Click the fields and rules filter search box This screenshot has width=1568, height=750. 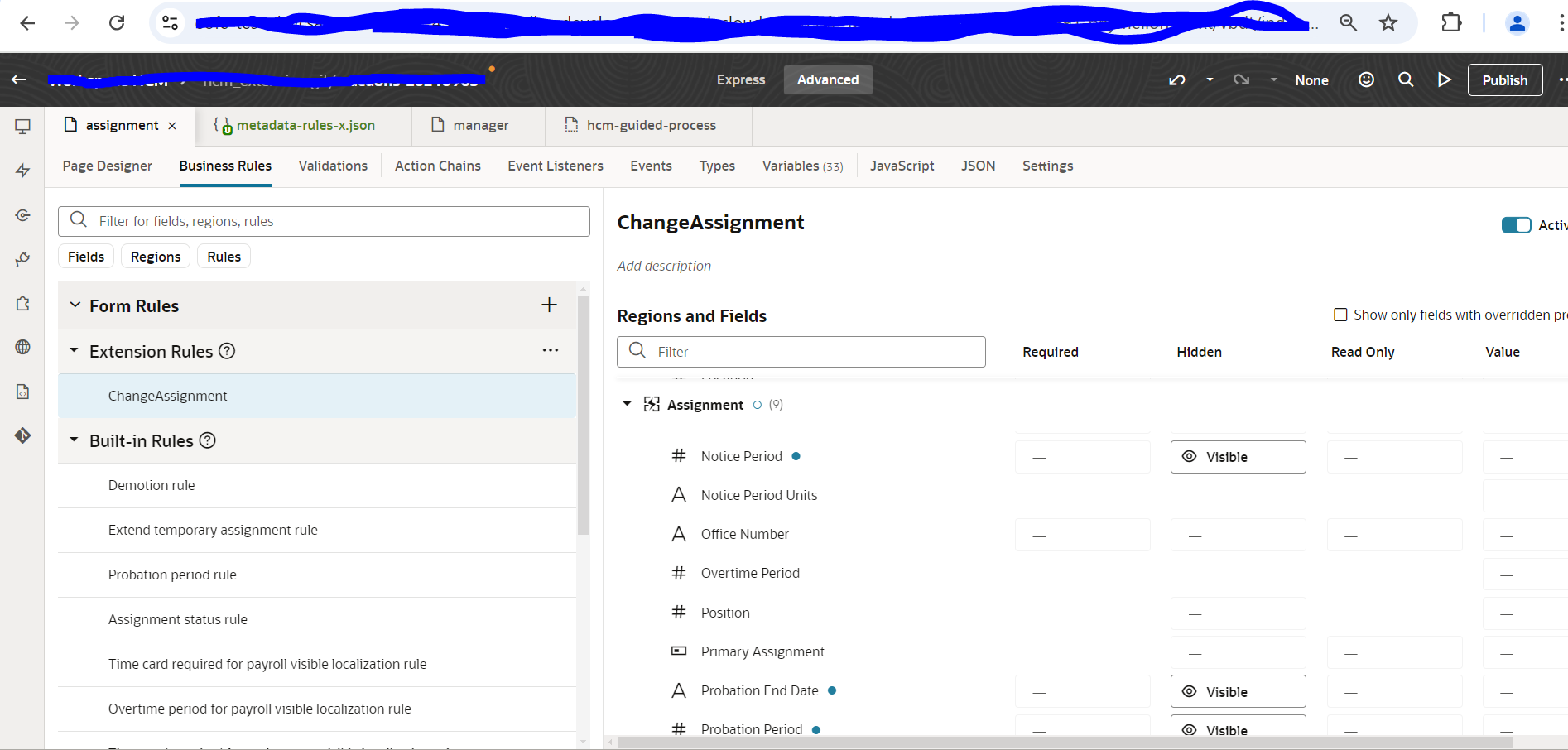coord(324,221)
